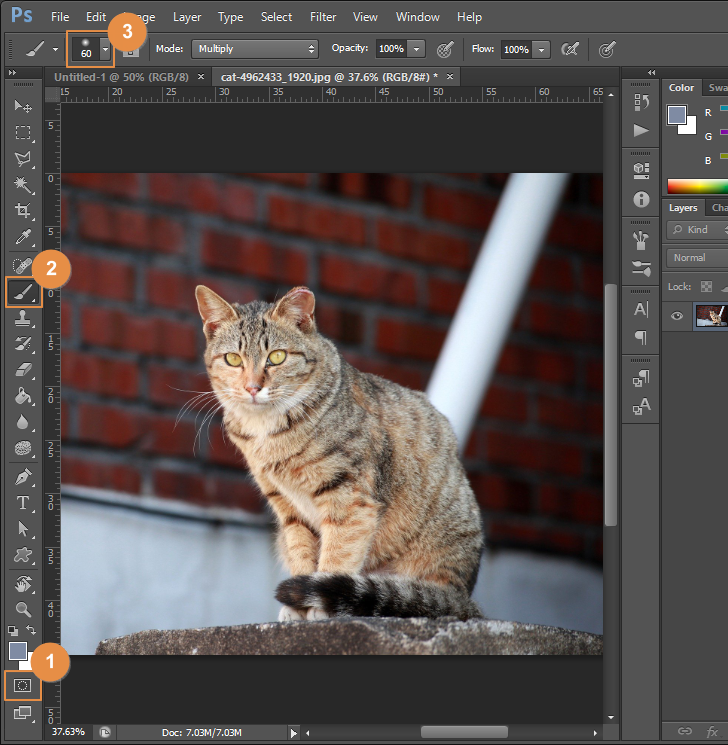Select the Magic Wand tool
The height and width of the screenshot is (745, 728).
click(22, 184)
